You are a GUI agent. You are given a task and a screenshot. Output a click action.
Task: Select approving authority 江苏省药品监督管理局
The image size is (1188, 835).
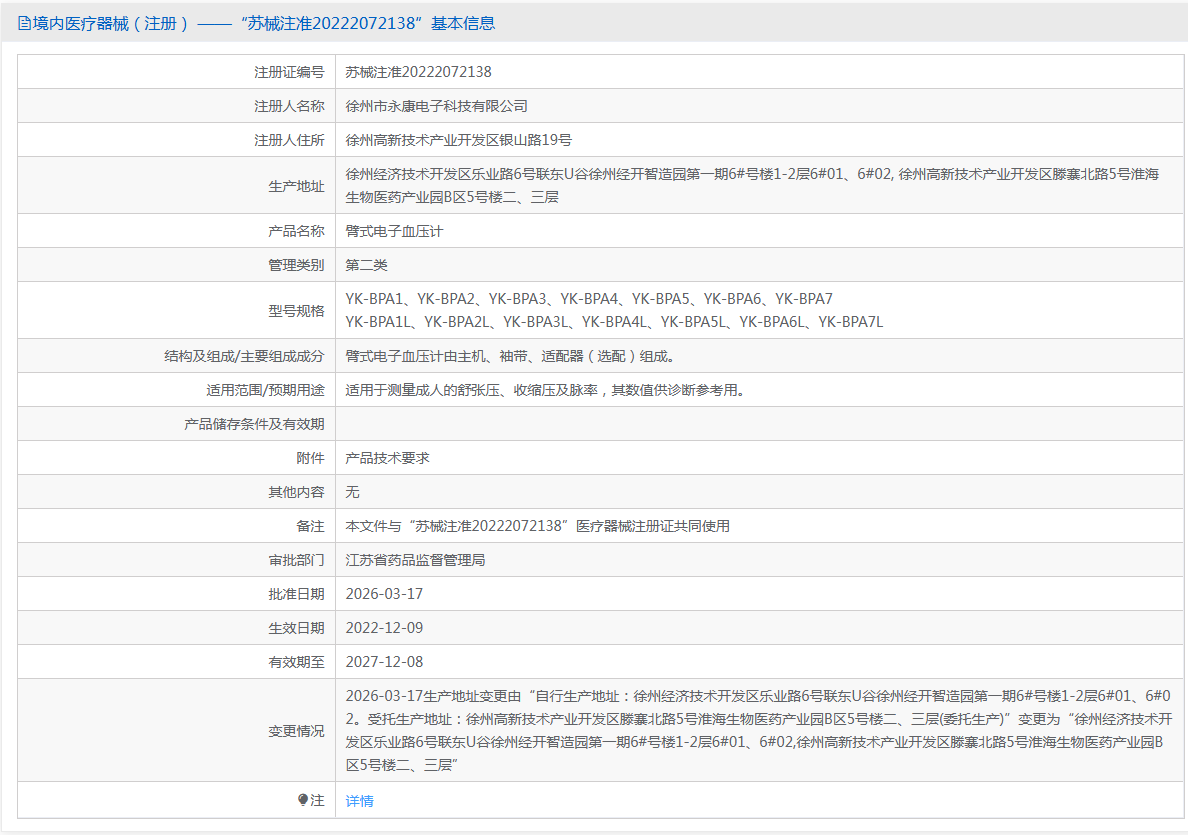click(x=415, y=561)
